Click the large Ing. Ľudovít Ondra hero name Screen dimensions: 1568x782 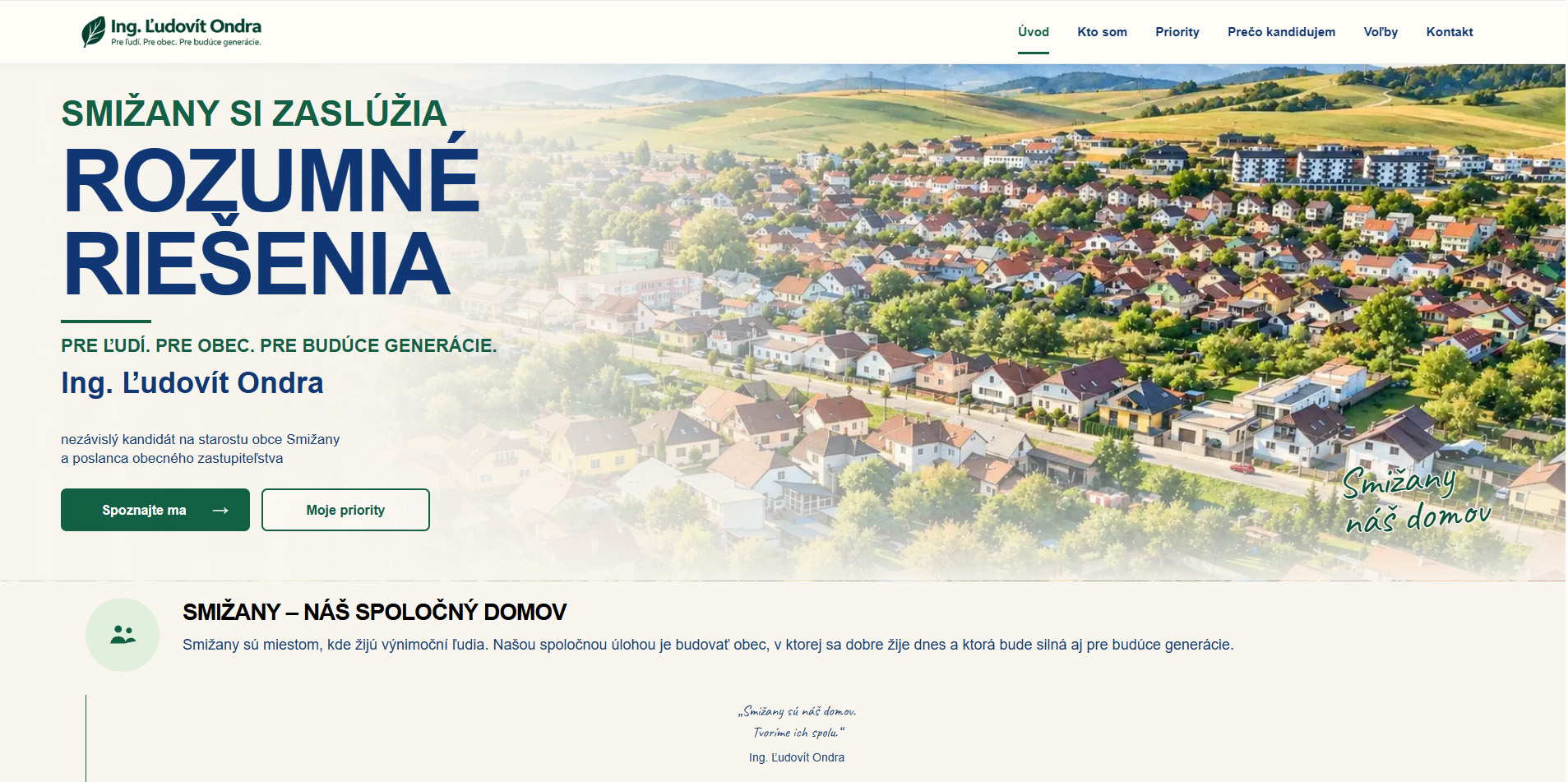point(192,383)
